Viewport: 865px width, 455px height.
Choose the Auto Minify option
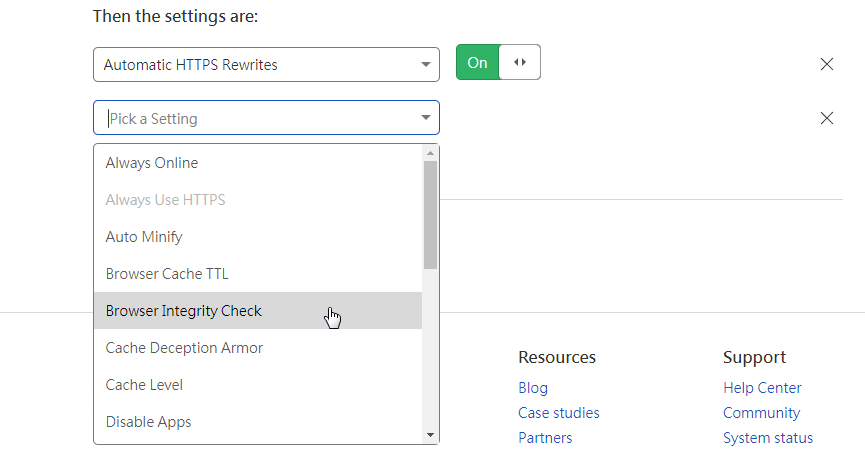(258, 237)
